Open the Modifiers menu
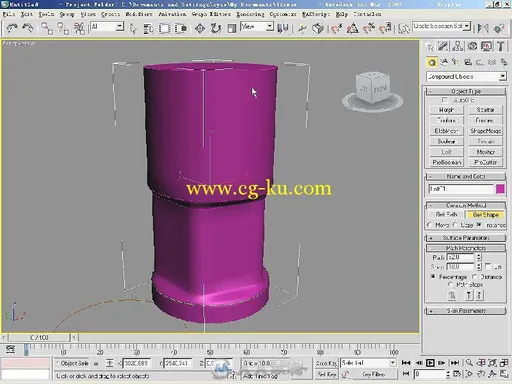This screenshot has width=512, height=384. (139, 14)
